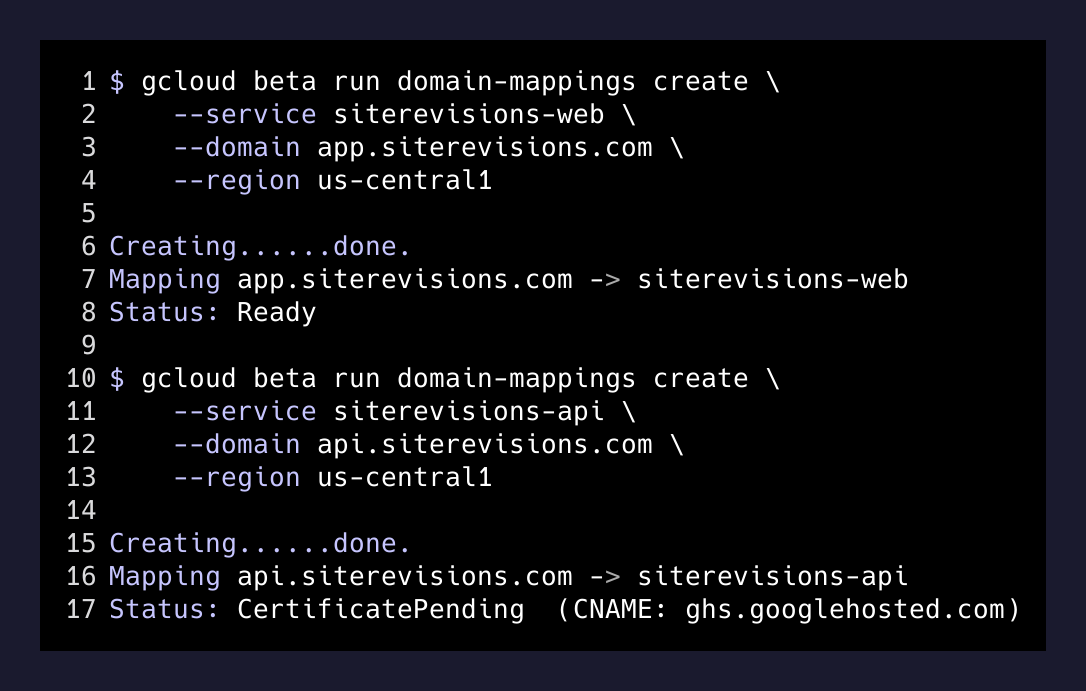Click 'Creating......done.' on line 6
Image resolution: width=1086 pixels, height=691 pixels.
click(x=260, y=246)
